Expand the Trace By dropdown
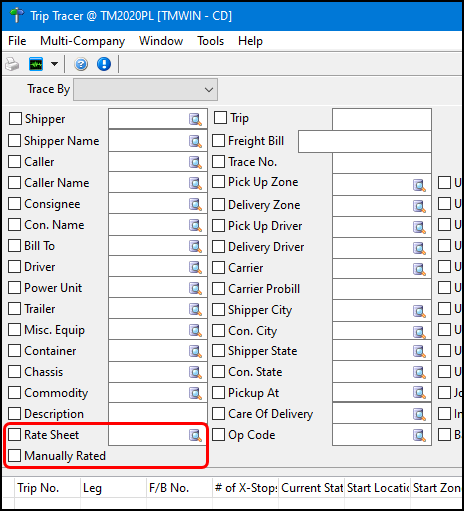 pos(145,90)
